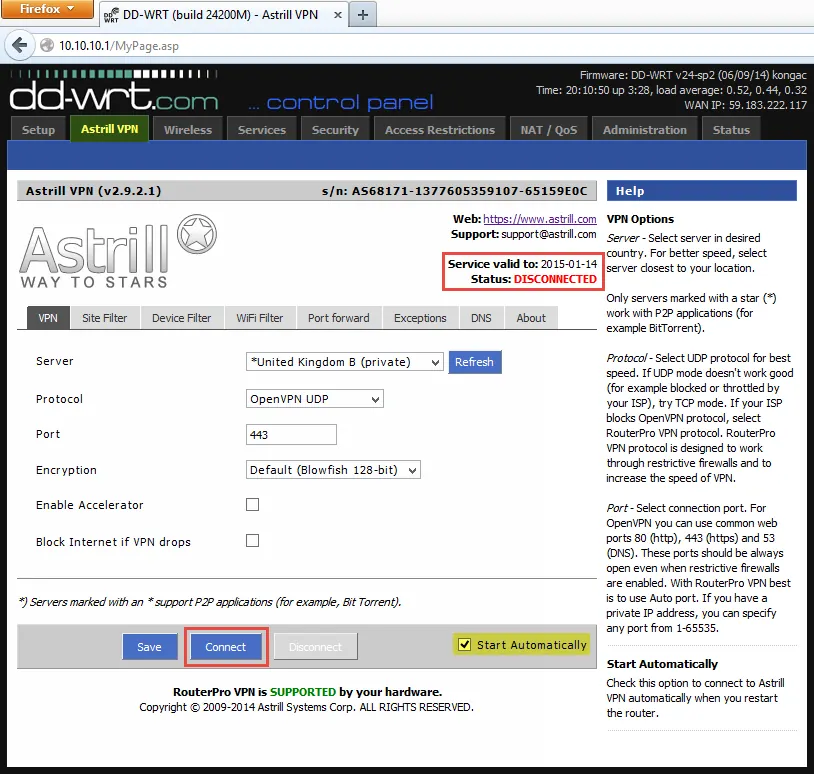Click the Firmware DD-WRT v24-sp2 text
The height and width of the screenshot is (774, 814).
pyautogui.click(x=693, y=75)
